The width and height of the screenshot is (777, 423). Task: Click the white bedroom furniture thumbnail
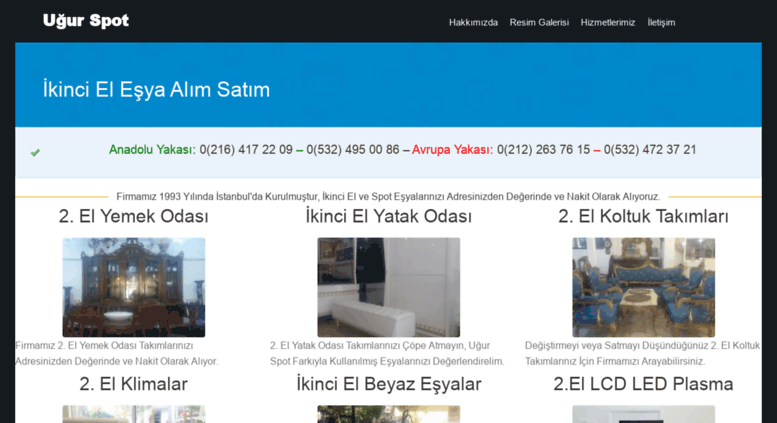pos(388,287)
